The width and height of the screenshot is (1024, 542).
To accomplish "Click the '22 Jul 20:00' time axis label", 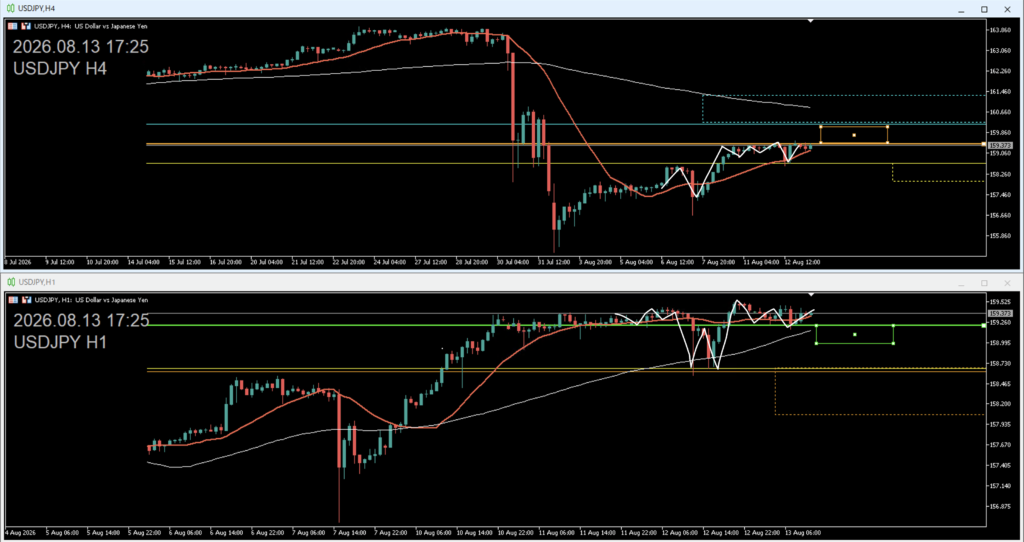I will 348,262.
